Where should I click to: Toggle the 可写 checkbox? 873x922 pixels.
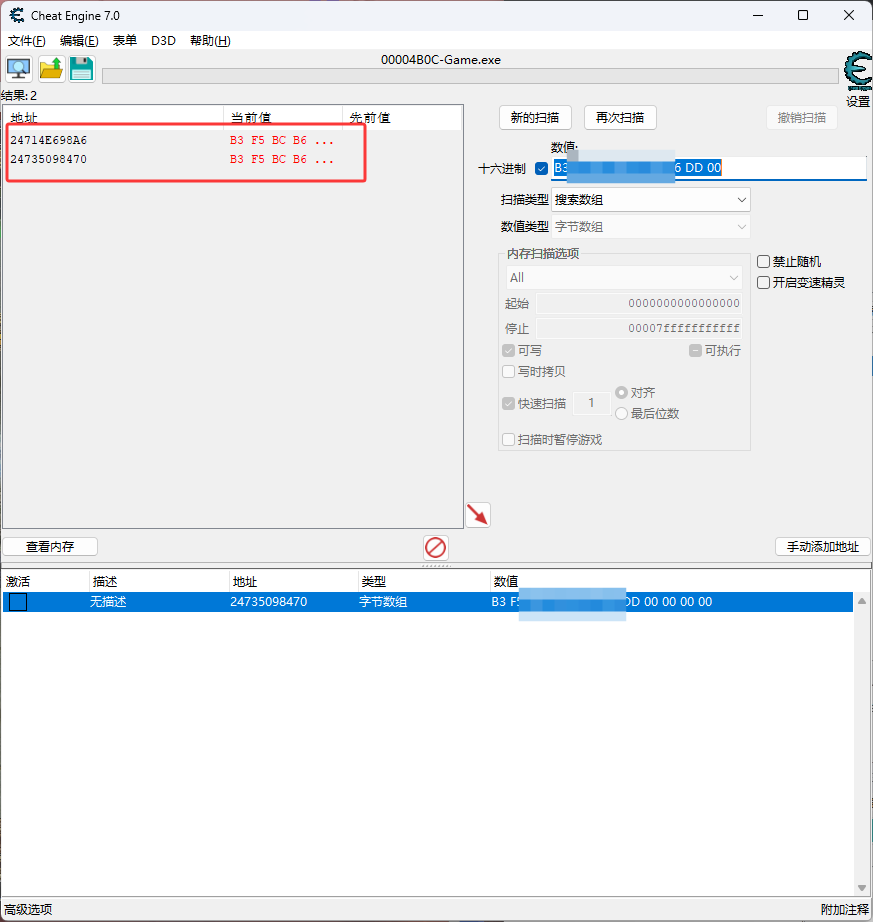click(509, 351)
